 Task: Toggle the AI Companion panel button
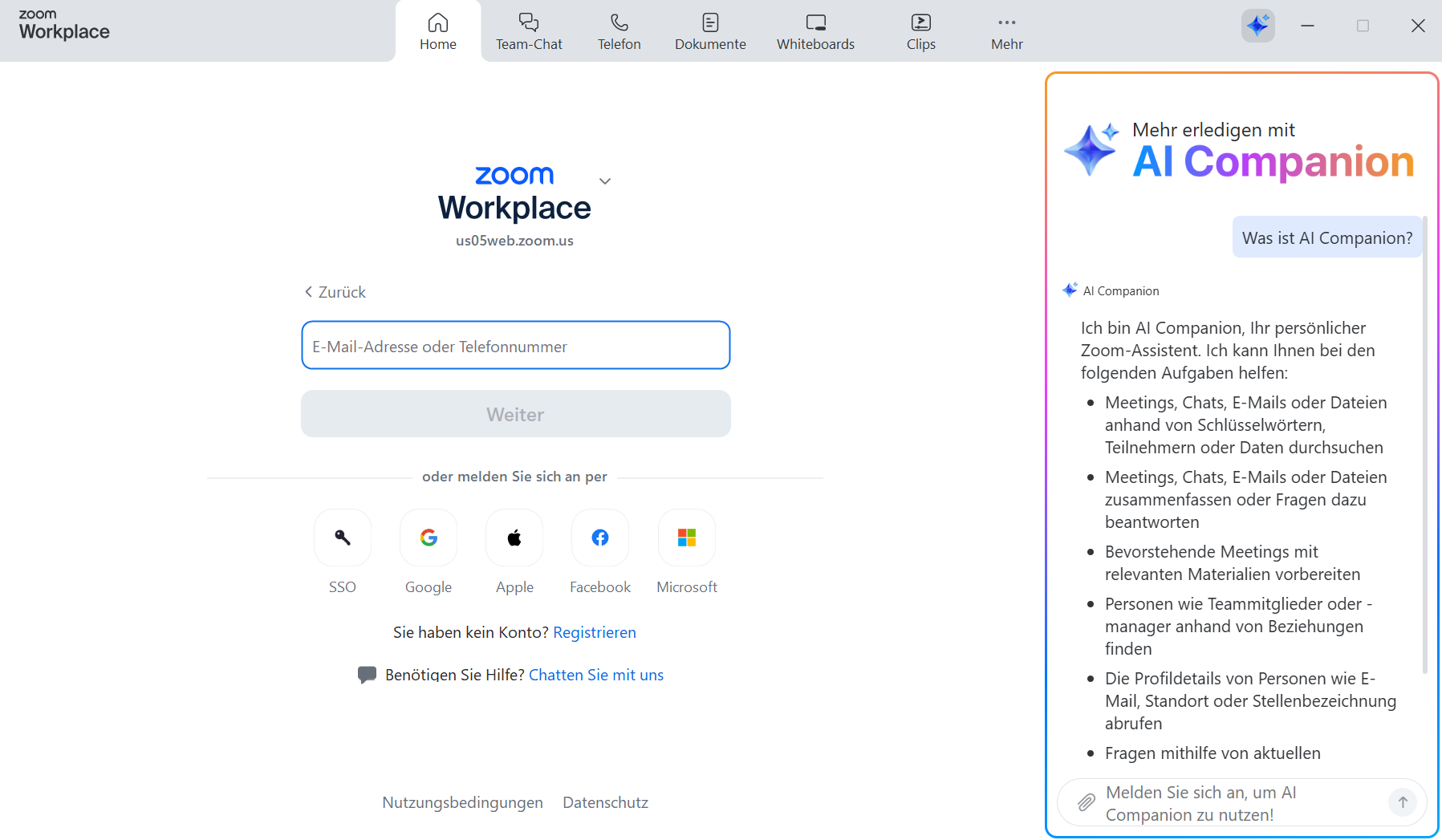[x=1257, y=26]
